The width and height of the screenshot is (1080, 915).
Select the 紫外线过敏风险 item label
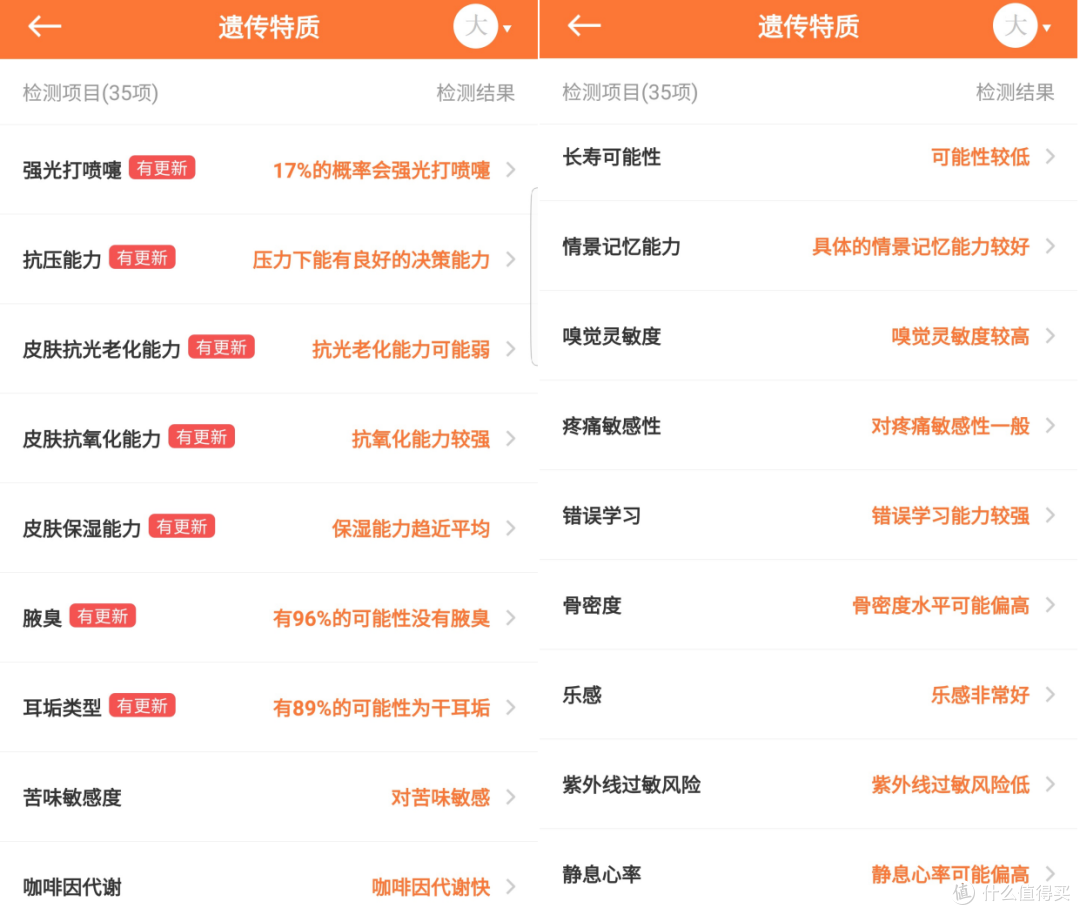coord(632,784)
